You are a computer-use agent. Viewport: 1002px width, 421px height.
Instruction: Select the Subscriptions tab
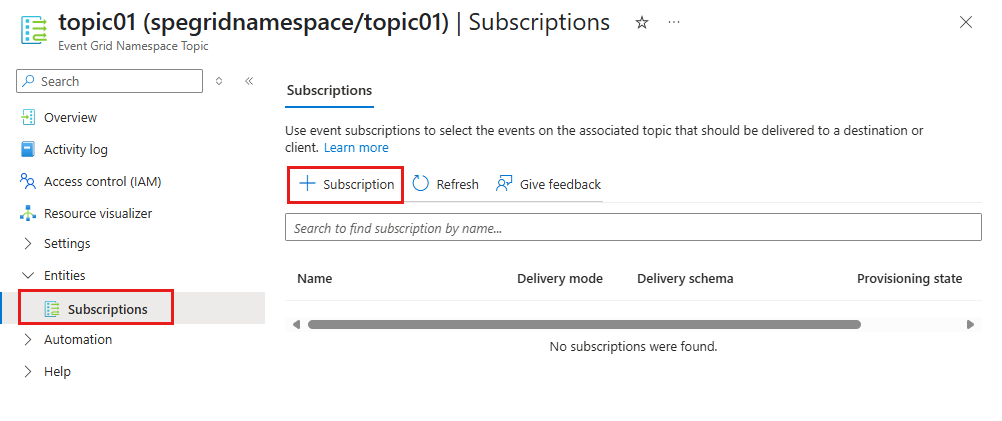329,90
